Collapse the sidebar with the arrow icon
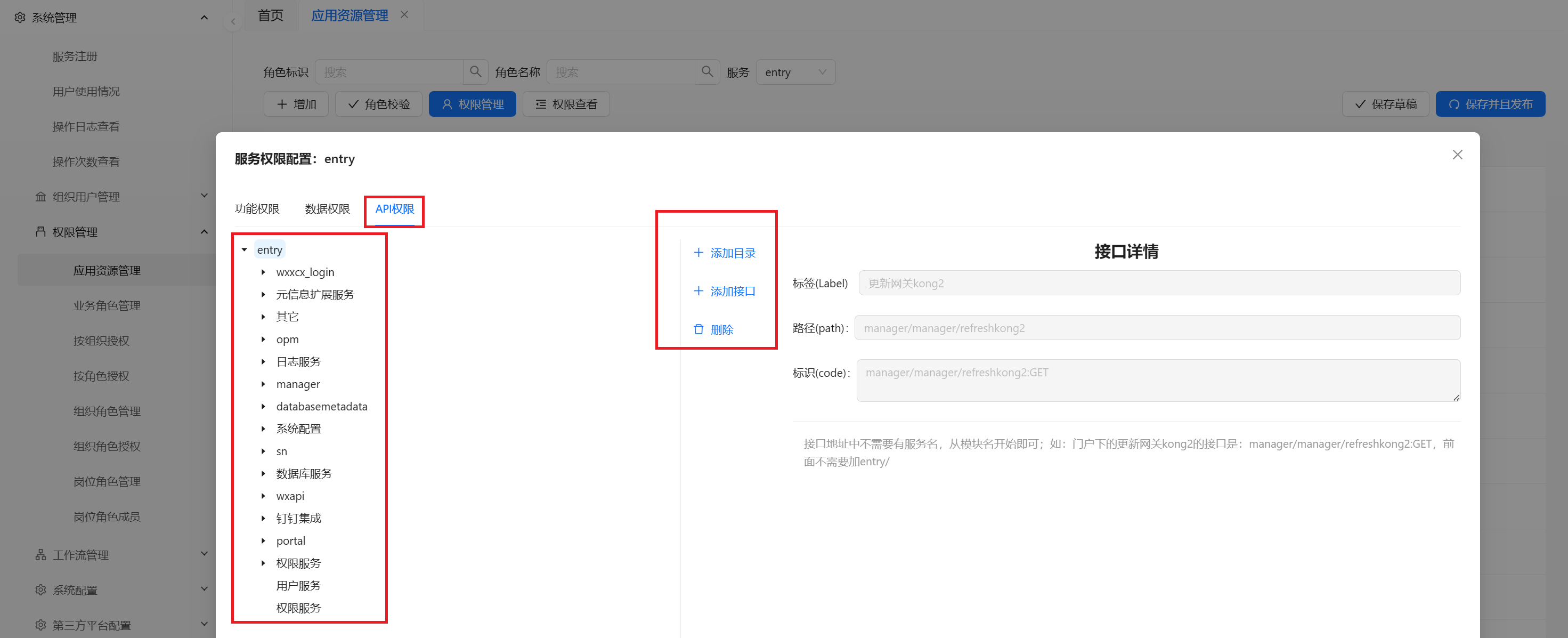This screenshot has width=1568, height=638. [x=232, y=22]
